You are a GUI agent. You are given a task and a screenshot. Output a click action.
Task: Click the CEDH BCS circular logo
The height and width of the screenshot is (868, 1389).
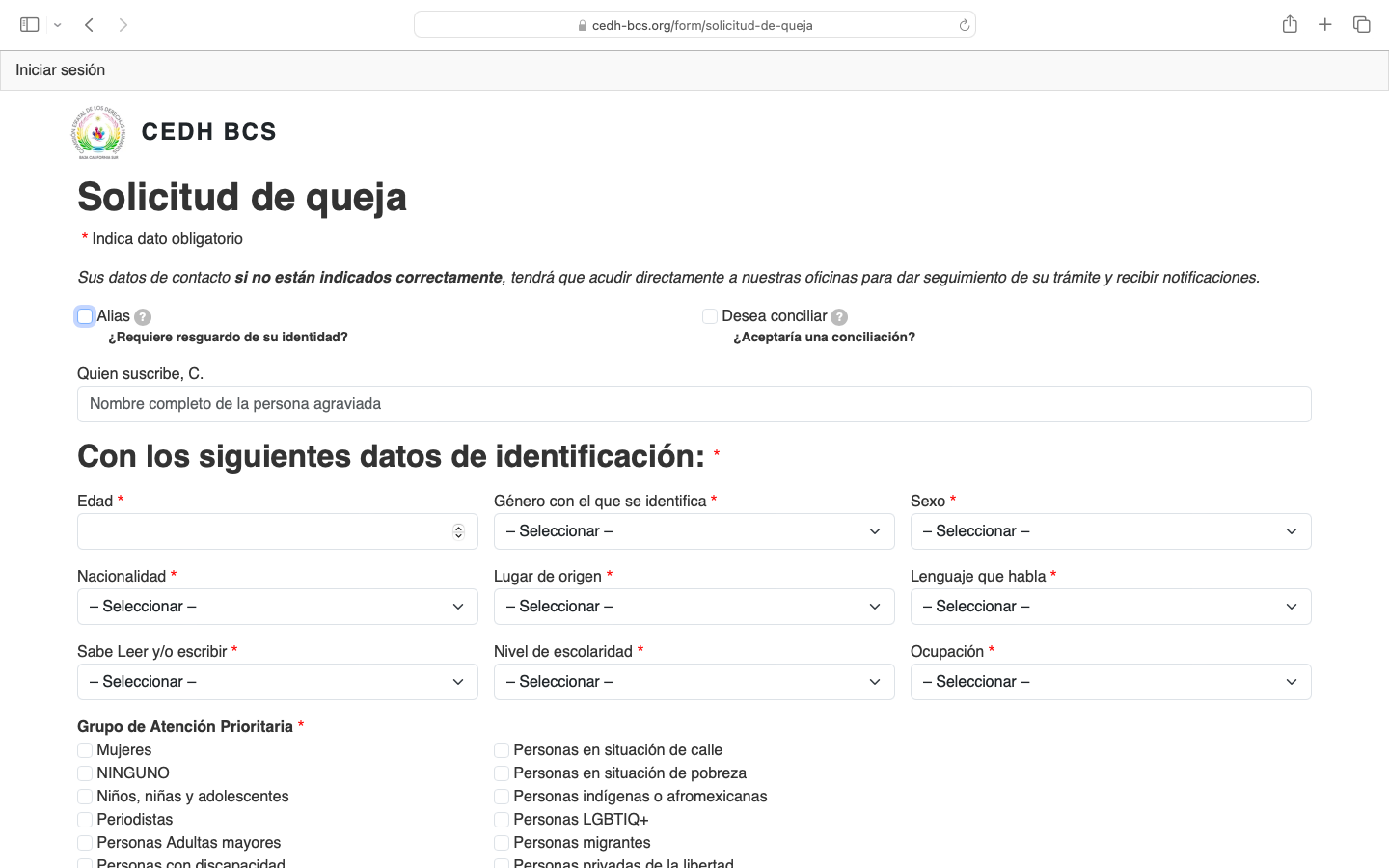point(98,132)
